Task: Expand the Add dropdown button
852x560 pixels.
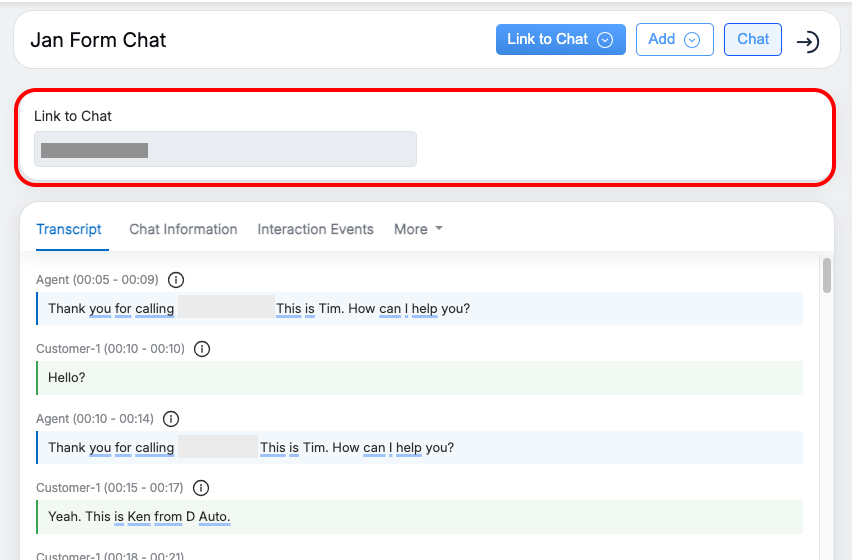Action: [674, 40]
